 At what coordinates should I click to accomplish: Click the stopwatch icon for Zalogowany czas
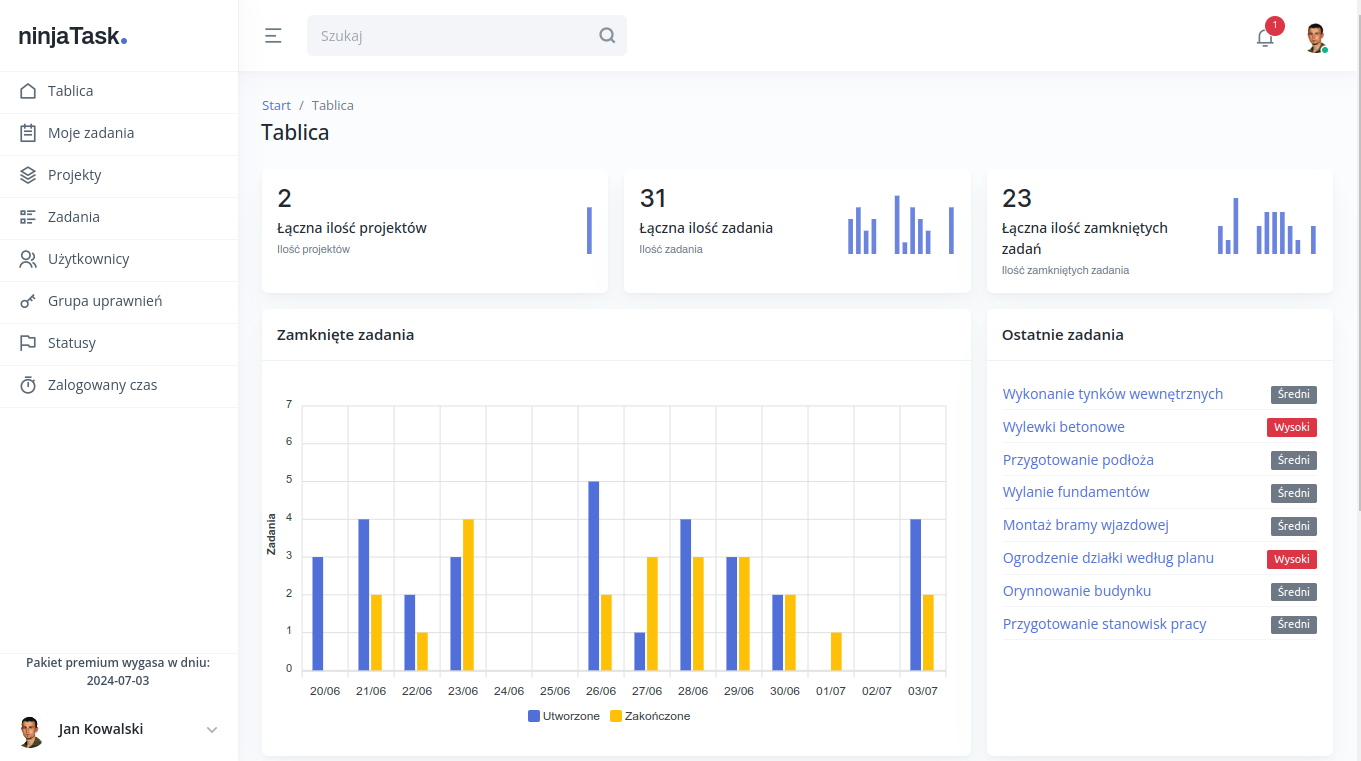point(28,385)
